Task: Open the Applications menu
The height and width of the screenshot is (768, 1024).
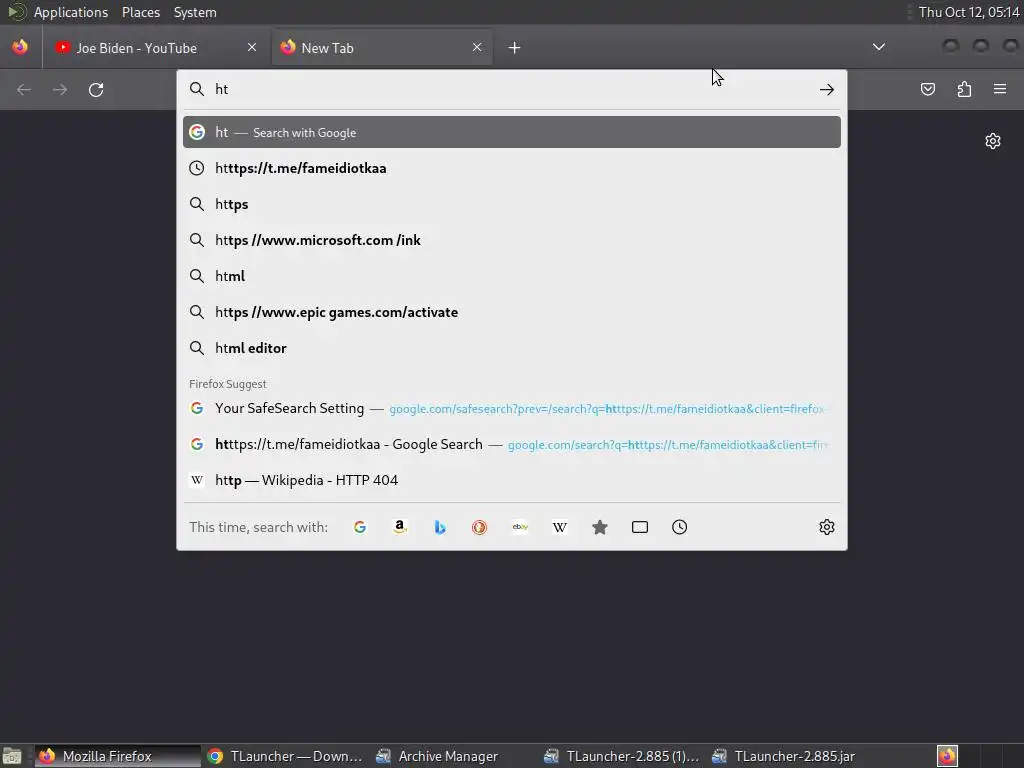Action: tap(71, 12)
